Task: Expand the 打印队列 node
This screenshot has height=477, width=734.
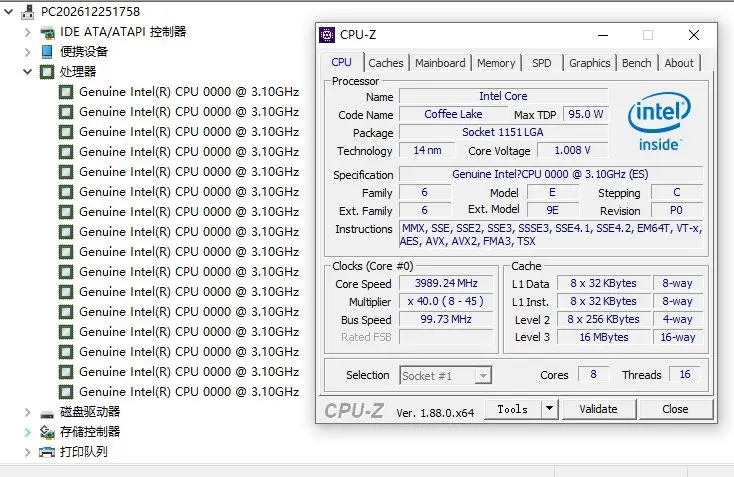Action: pos(28,452)
